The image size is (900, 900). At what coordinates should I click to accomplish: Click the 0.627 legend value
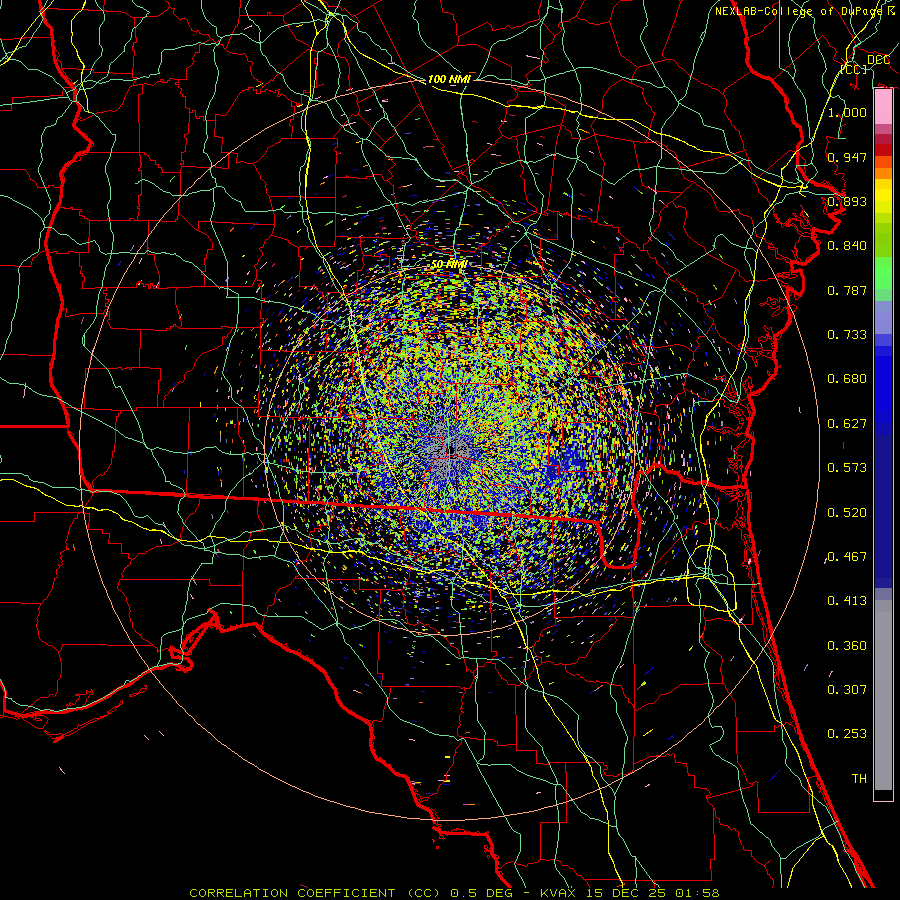(847, 423)
